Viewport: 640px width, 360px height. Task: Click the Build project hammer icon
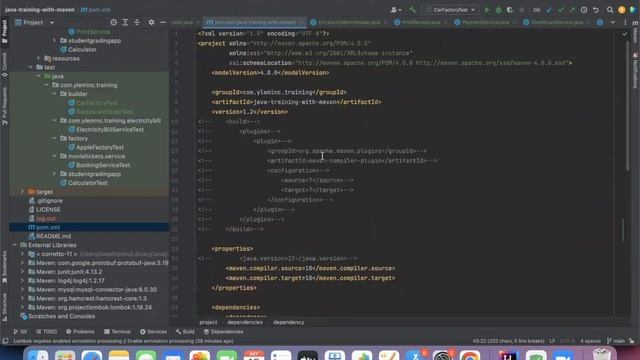(x=413, y=10)
